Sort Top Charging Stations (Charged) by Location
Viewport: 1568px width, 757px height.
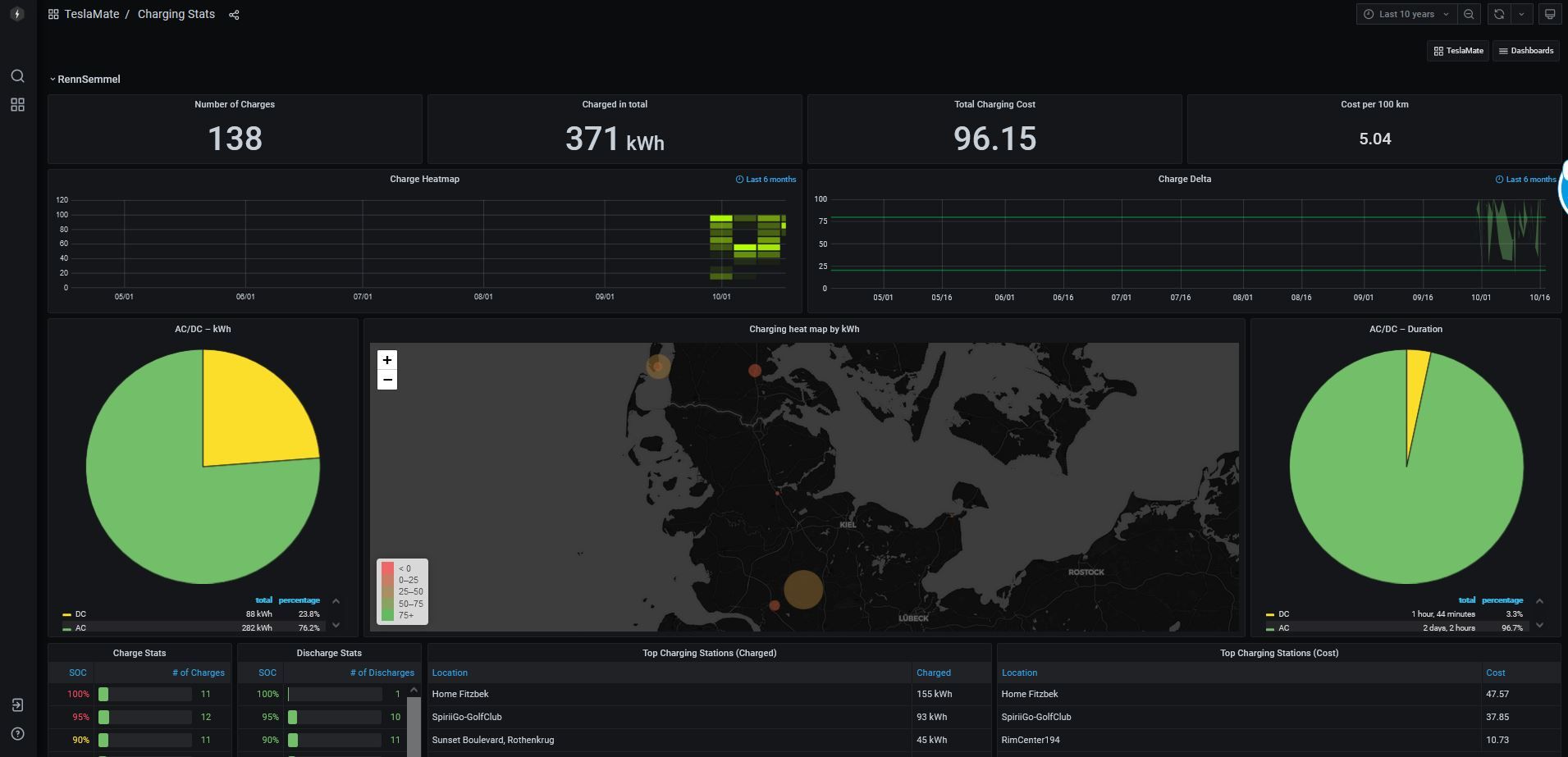pos(450,673)
